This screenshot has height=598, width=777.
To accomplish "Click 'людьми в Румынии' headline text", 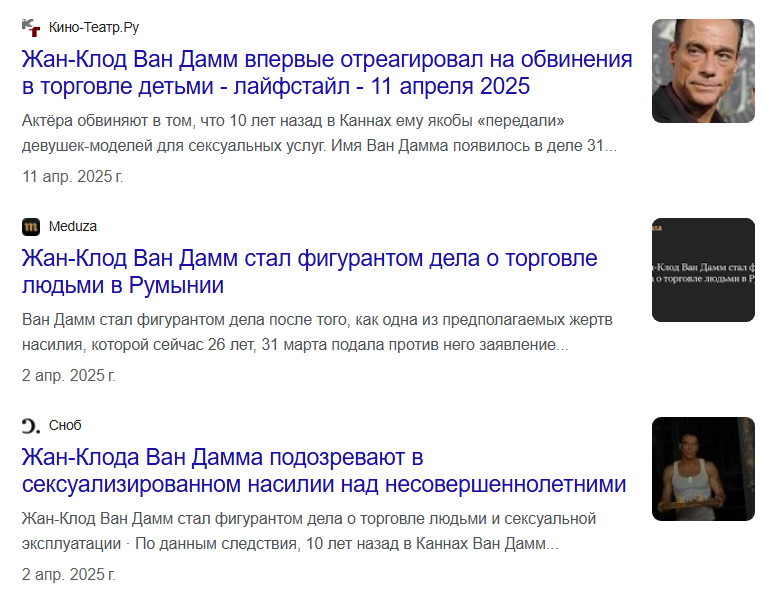I will pyautogui.click(x=123, y=285).
